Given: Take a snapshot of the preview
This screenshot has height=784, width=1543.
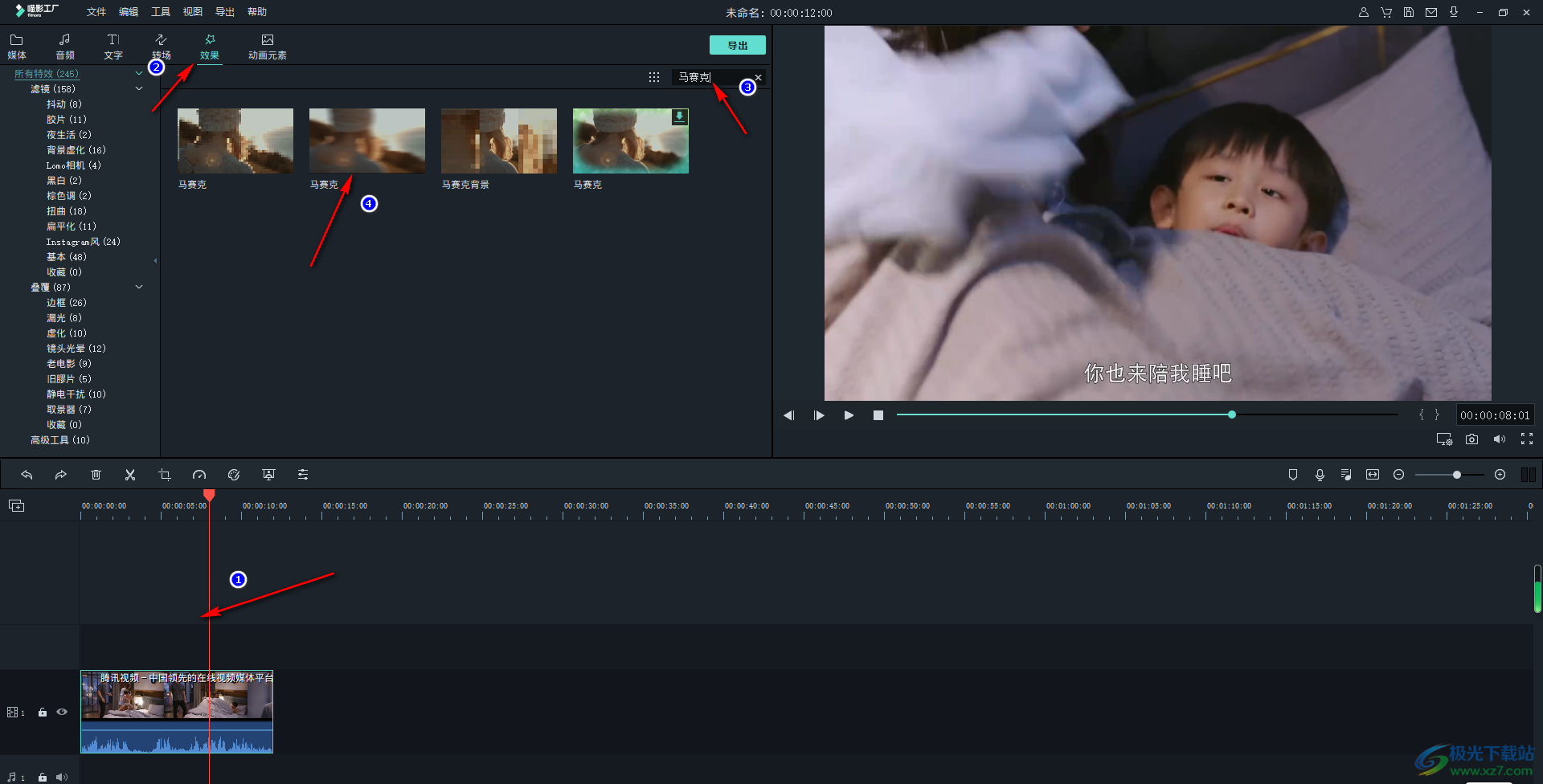Looking at the screenshot, I should pyautogui.click(x=1471, y=439).
